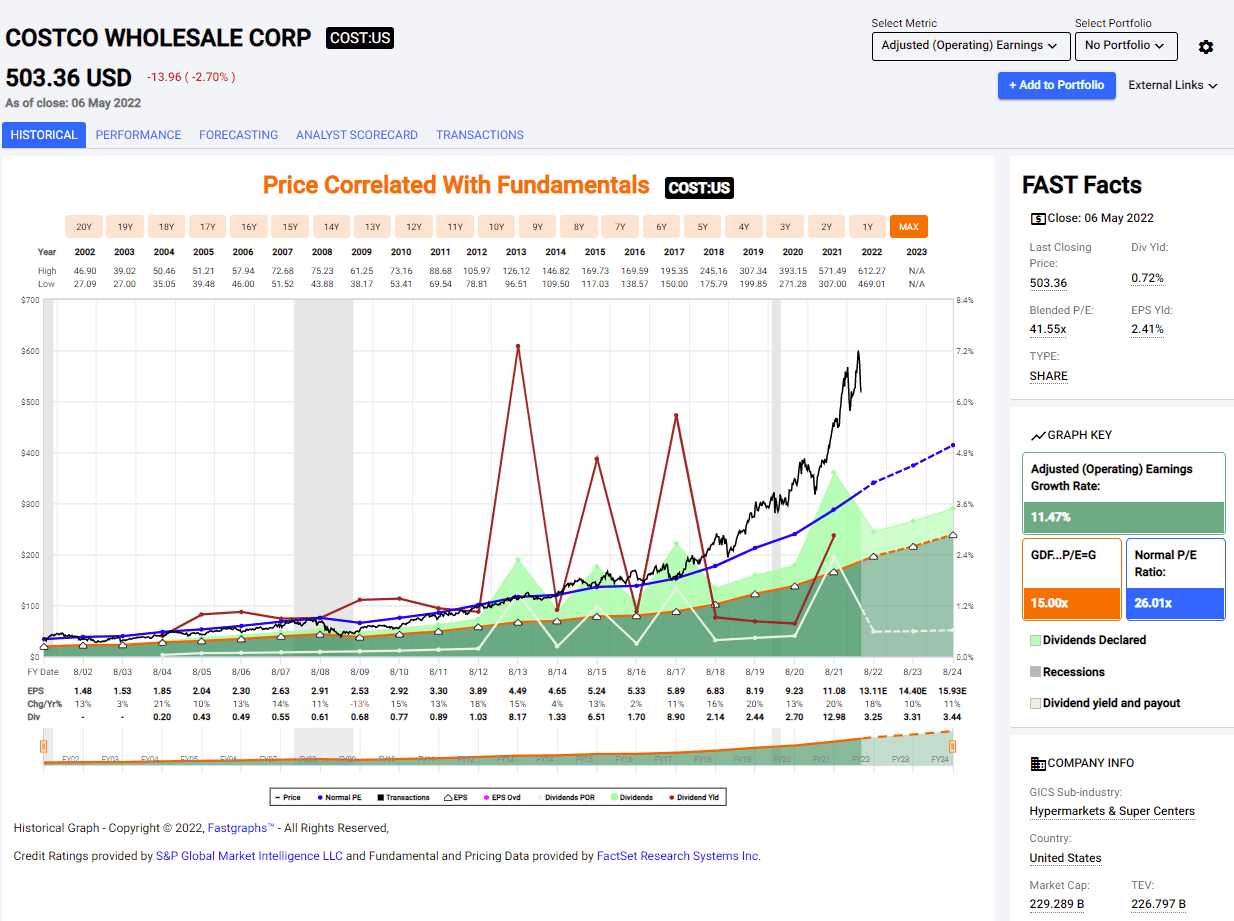Image resolution: width=1234 pixels, height=921 pixels.
Task: Click the EPS Ovd magenta dot legend icon
Action: click(487, 797)
